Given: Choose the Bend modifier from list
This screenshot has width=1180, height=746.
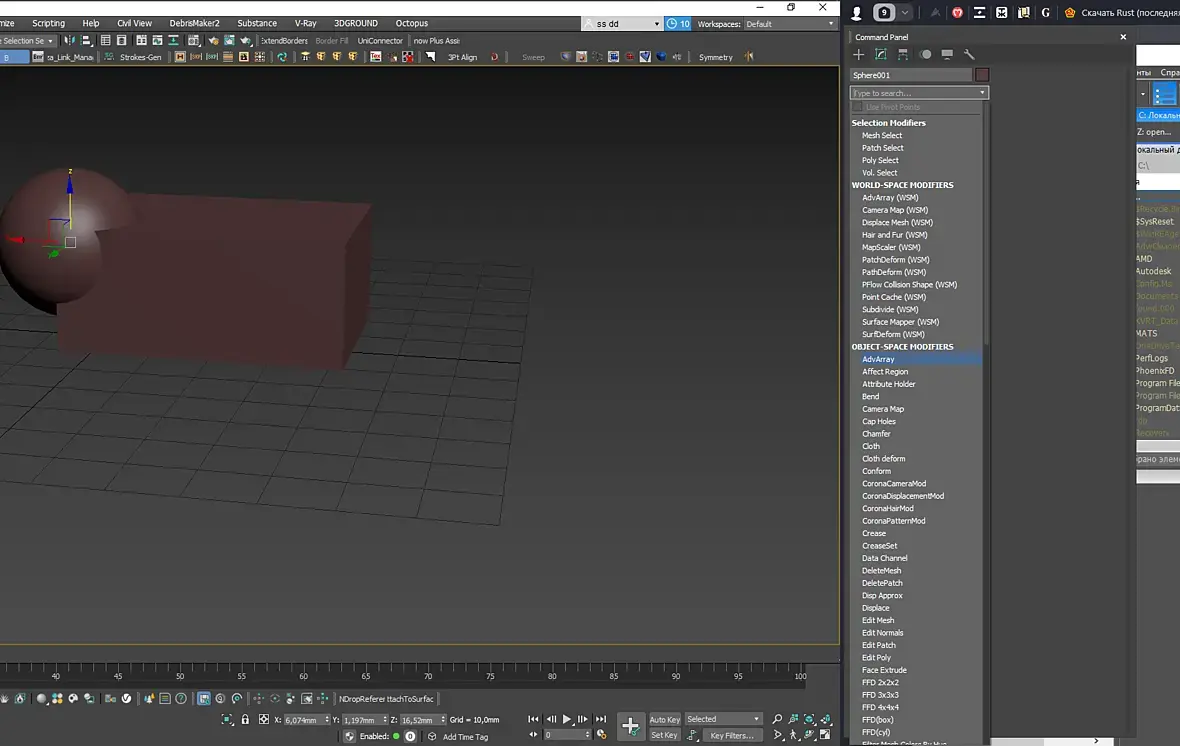Looking at the screenshot, I should 871,397.
